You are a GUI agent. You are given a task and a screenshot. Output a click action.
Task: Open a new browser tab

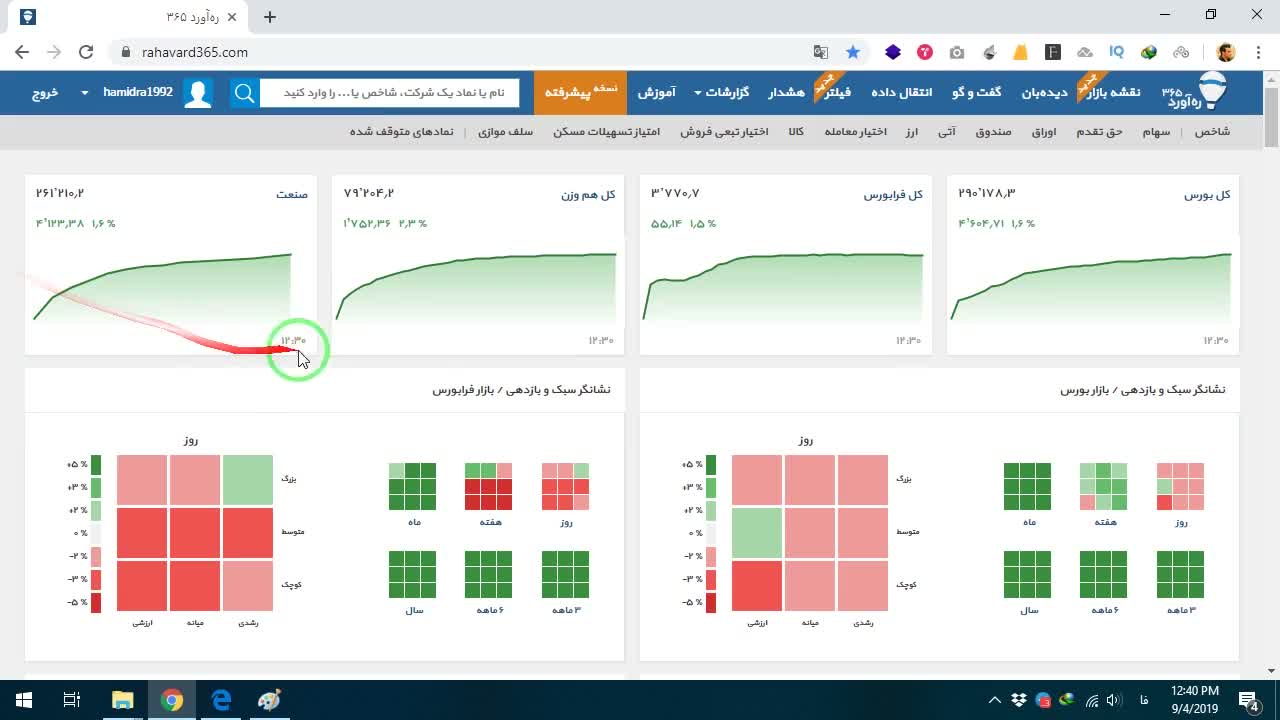click(x=270, y=16)
